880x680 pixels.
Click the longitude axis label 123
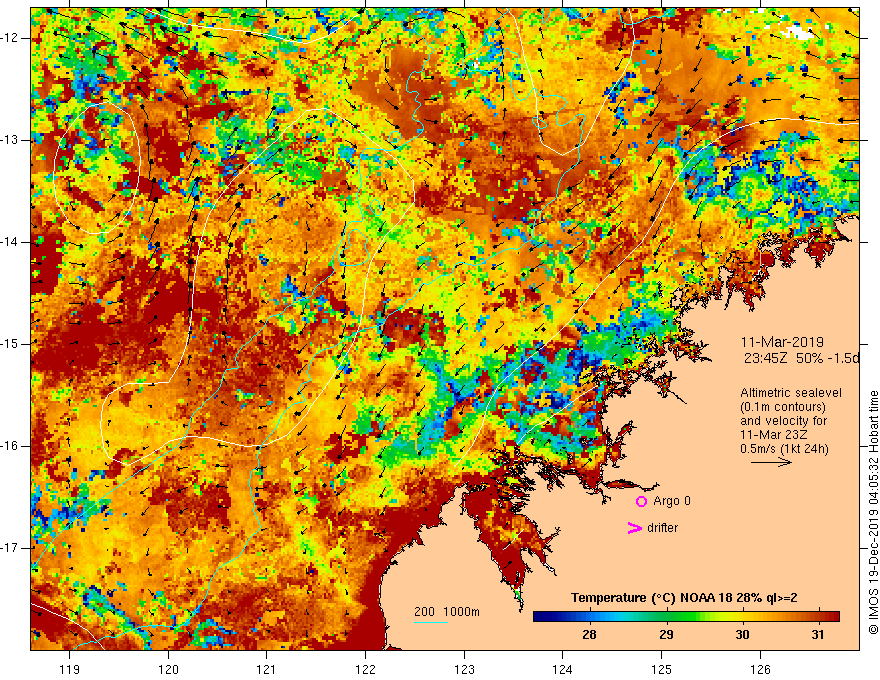[x=464, y=669]
